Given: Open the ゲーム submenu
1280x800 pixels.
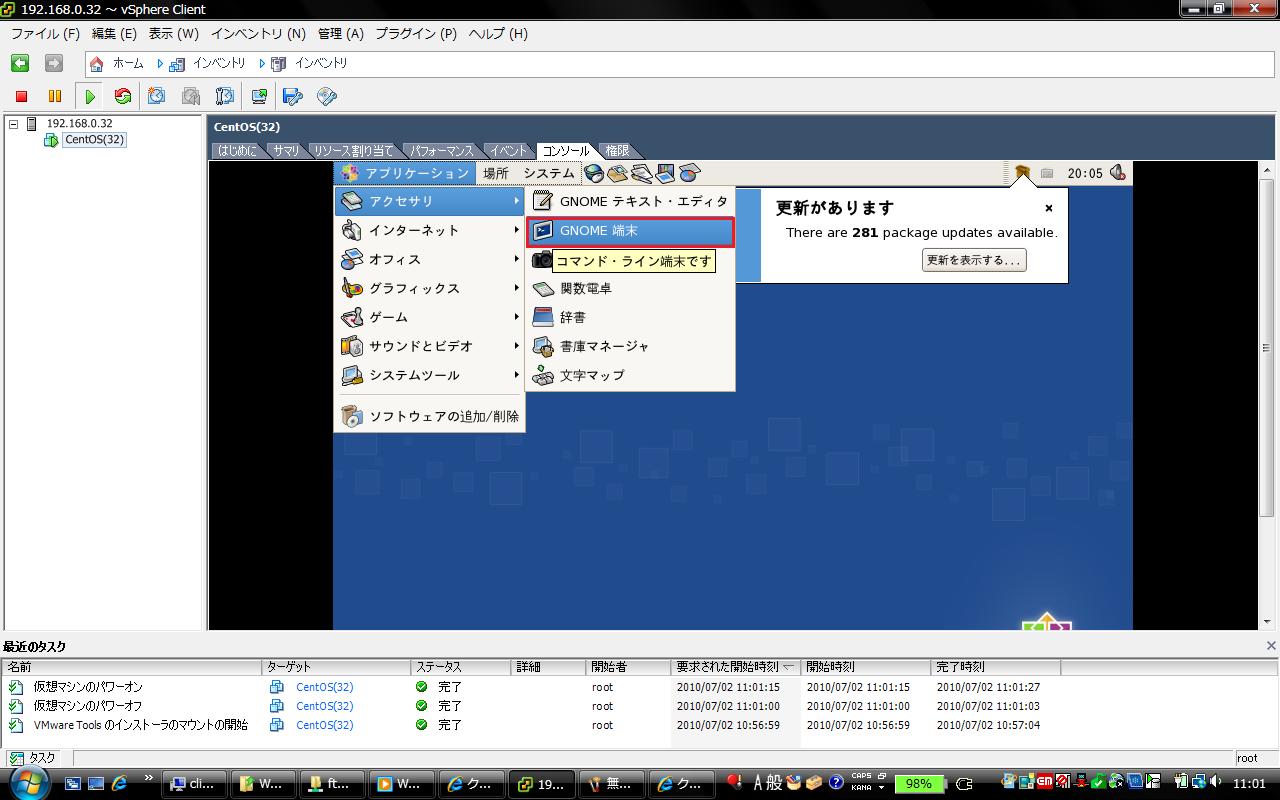Looking at the screenshot, I should pyautogui.click(x=429, y=317).
